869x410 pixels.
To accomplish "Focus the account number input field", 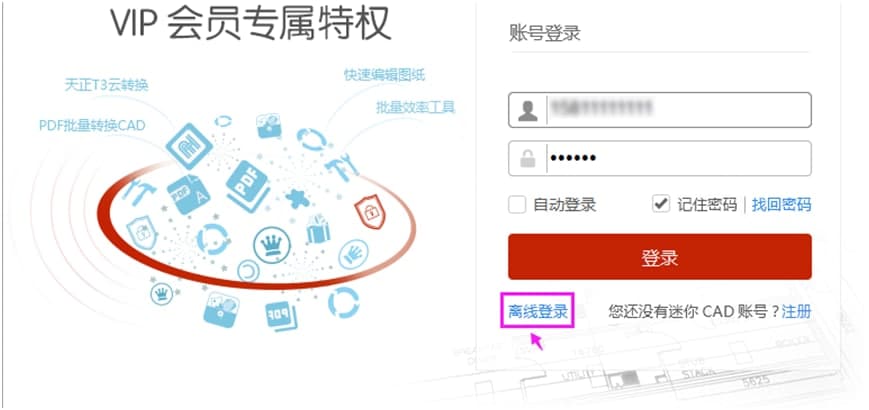I will pos(660,110).
